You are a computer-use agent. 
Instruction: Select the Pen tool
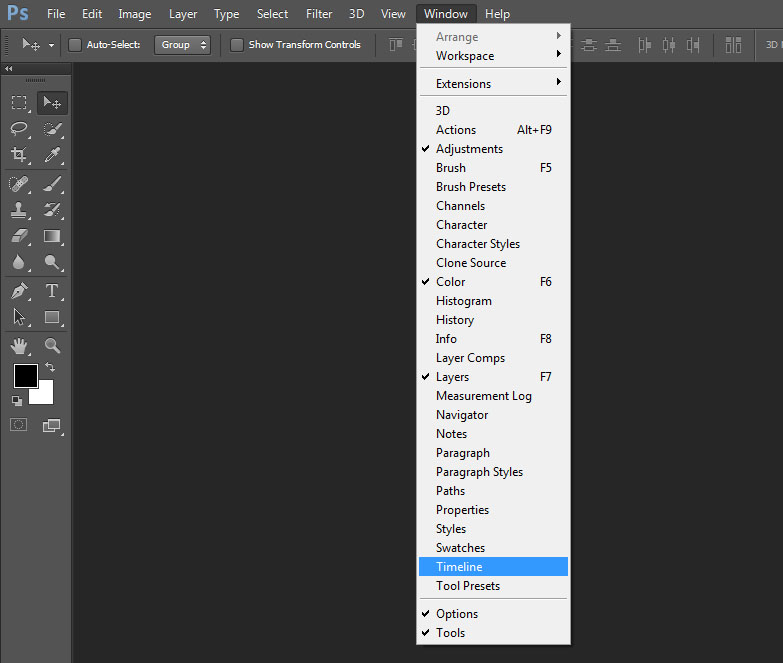click(19, 291)
